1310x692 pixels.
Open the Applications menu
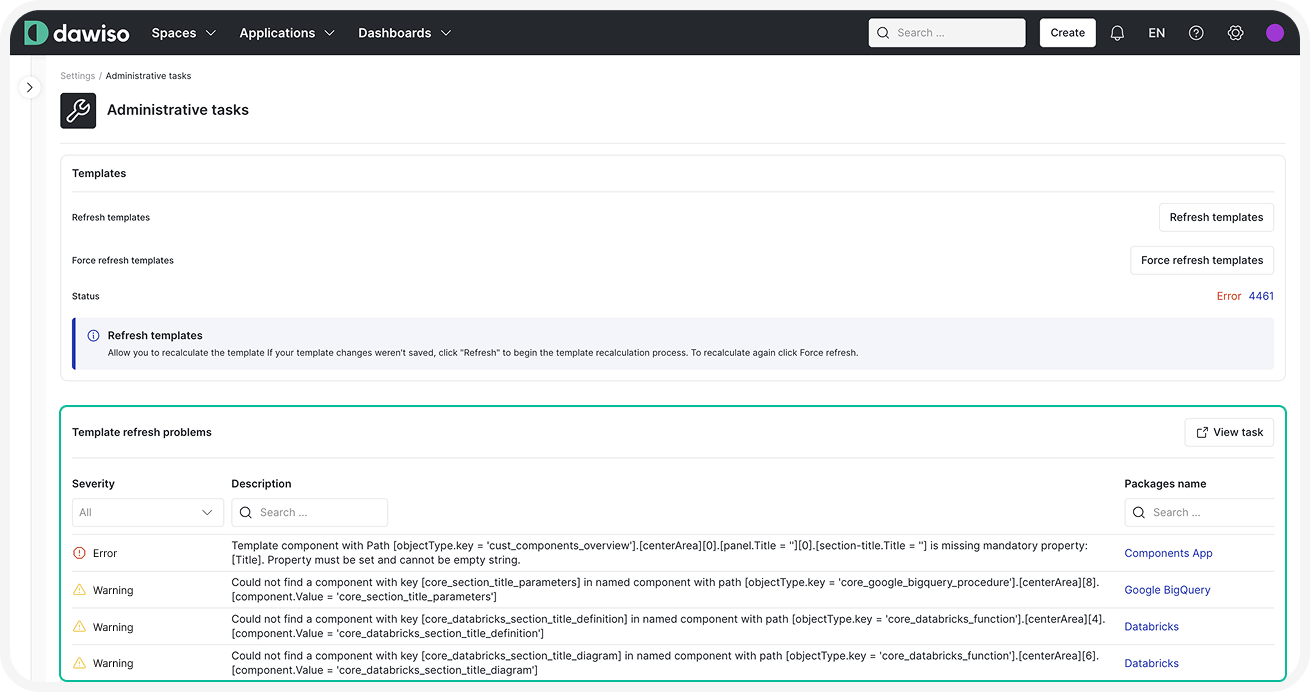(287, 33)
